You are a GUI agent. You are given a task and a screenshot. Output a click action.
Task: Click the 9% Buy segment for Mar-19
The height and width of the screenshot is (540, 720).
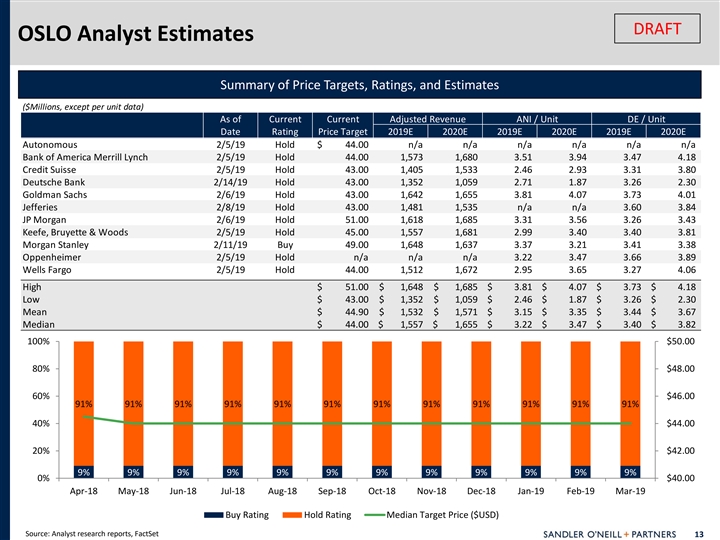coord(629,472)
